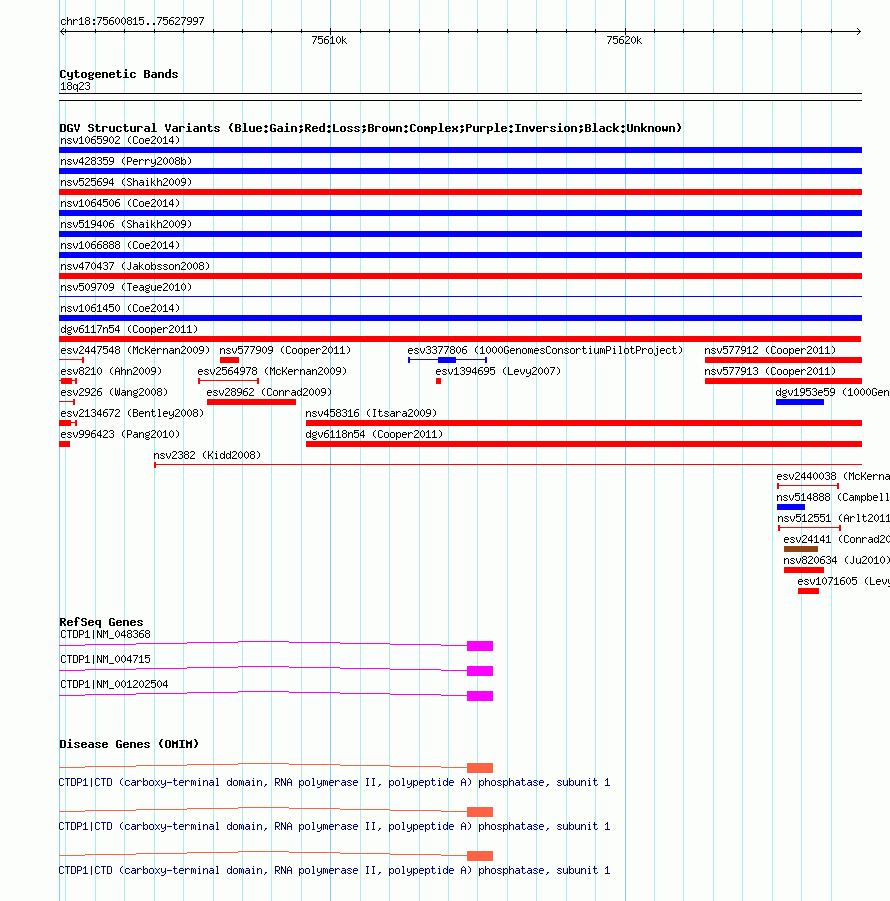Click the nsv577913 (Cooper2011) label
This screenshot has width=890, height=901.
(770, 371)
